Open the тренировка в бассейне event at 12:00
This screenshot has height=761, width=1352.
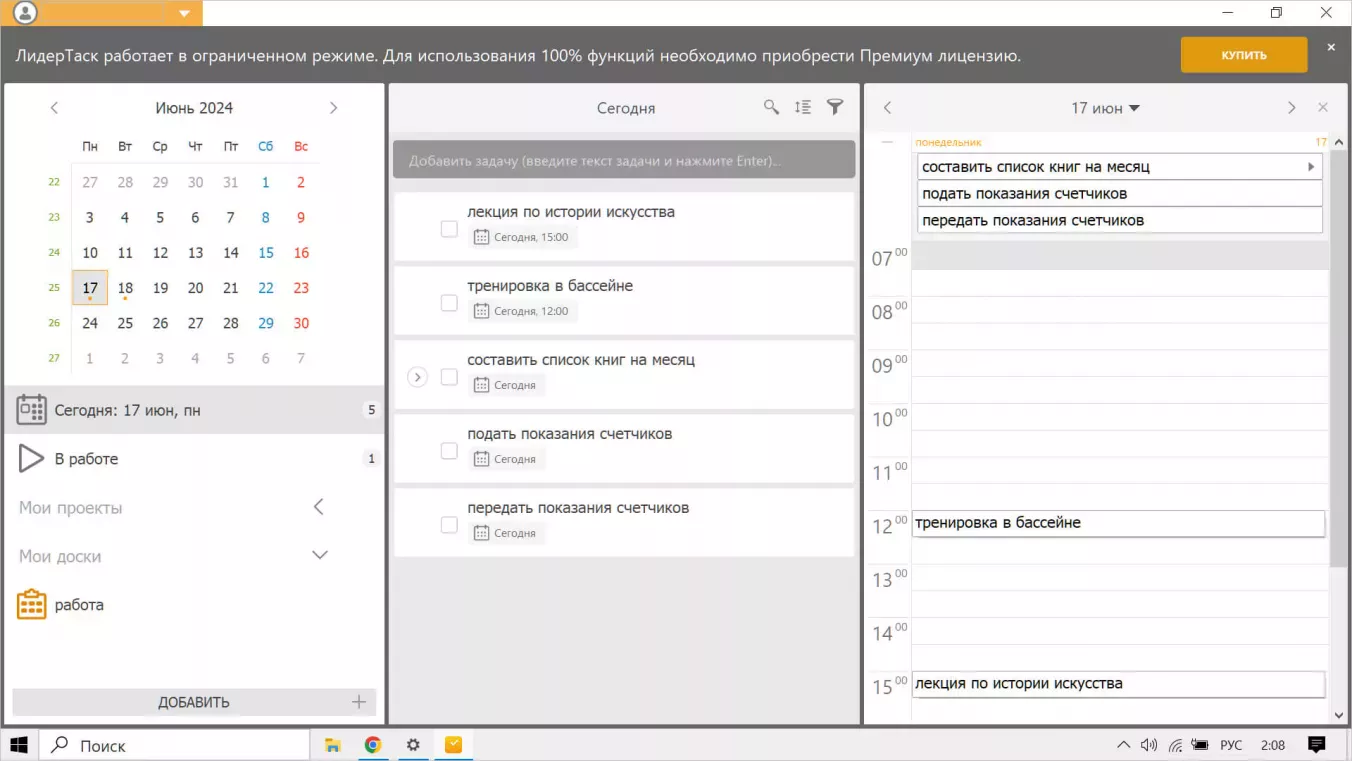[x=1118, y=523]
